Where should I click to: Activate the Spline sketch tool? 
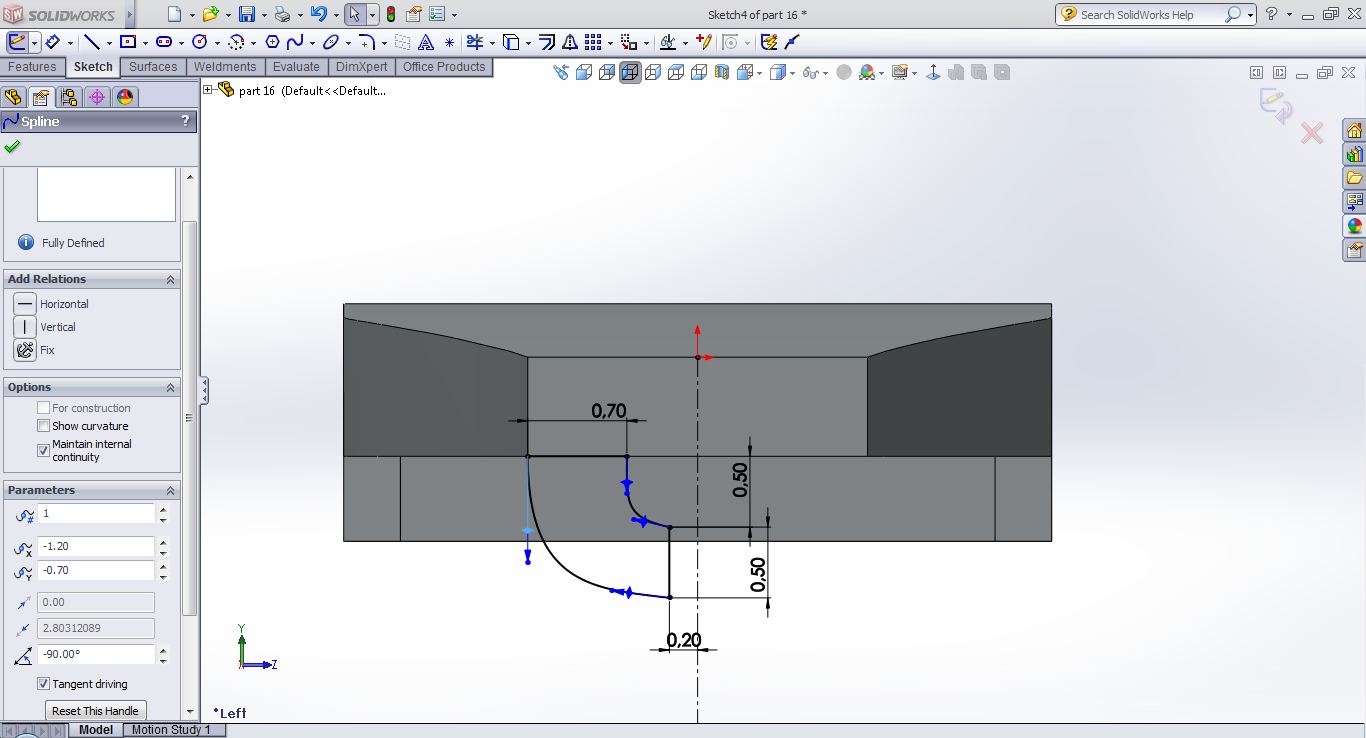point(295,42)
